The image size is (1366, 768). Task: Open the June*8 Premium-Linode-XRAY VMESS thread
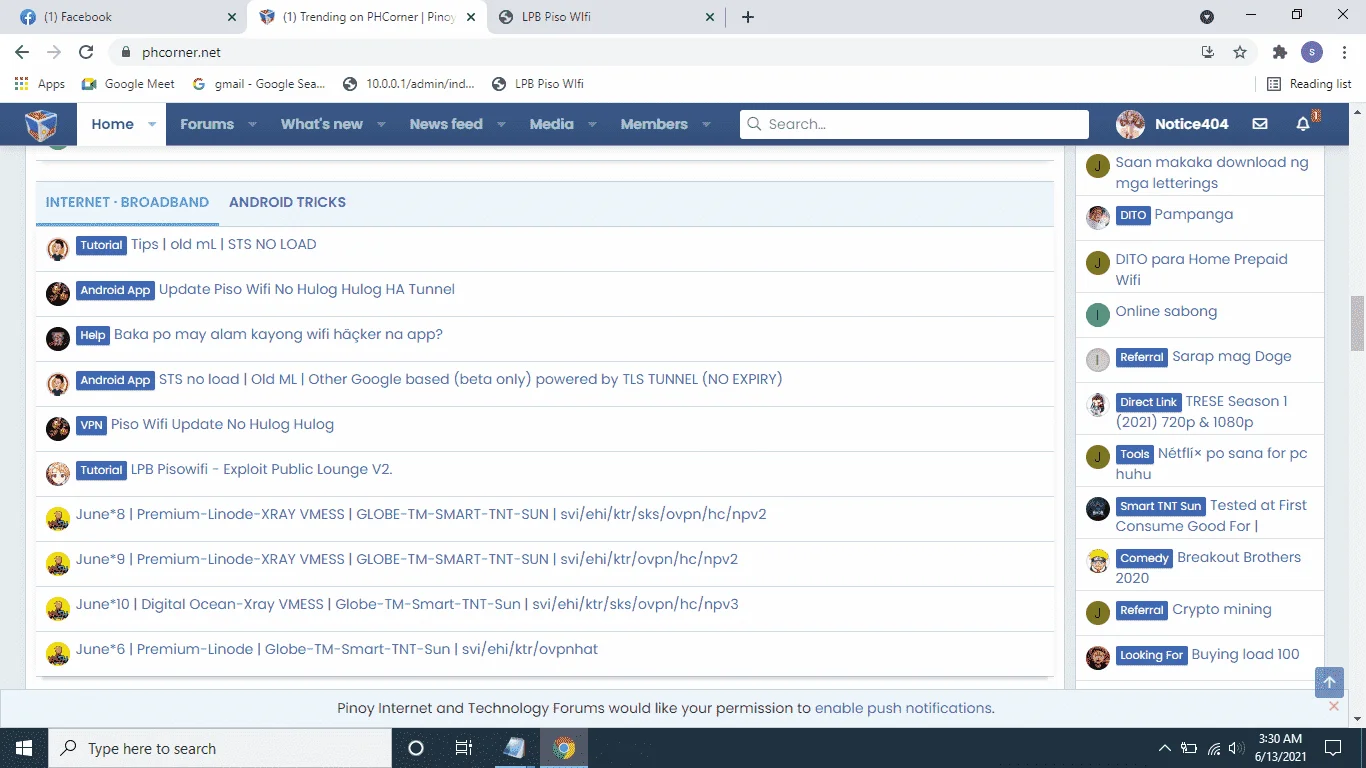click(x=421, y=514)
